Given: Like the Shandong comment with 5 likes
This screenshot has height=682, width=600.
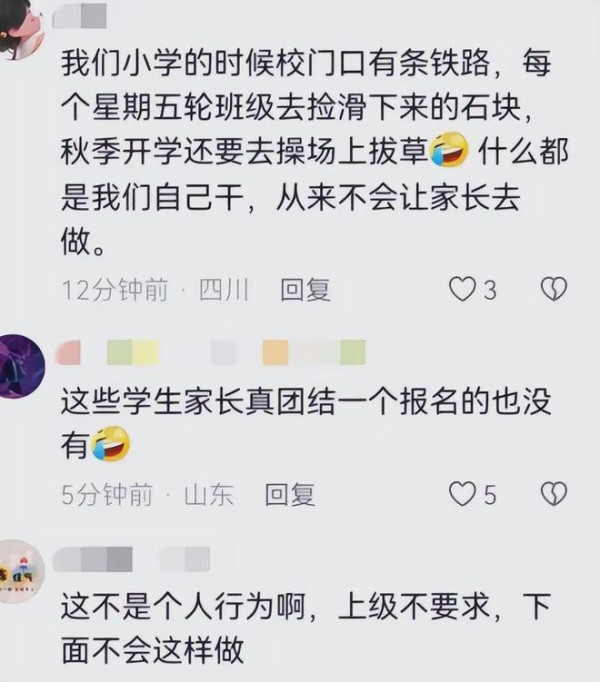Looking at the screenshot, I should (x=462, y=494).
